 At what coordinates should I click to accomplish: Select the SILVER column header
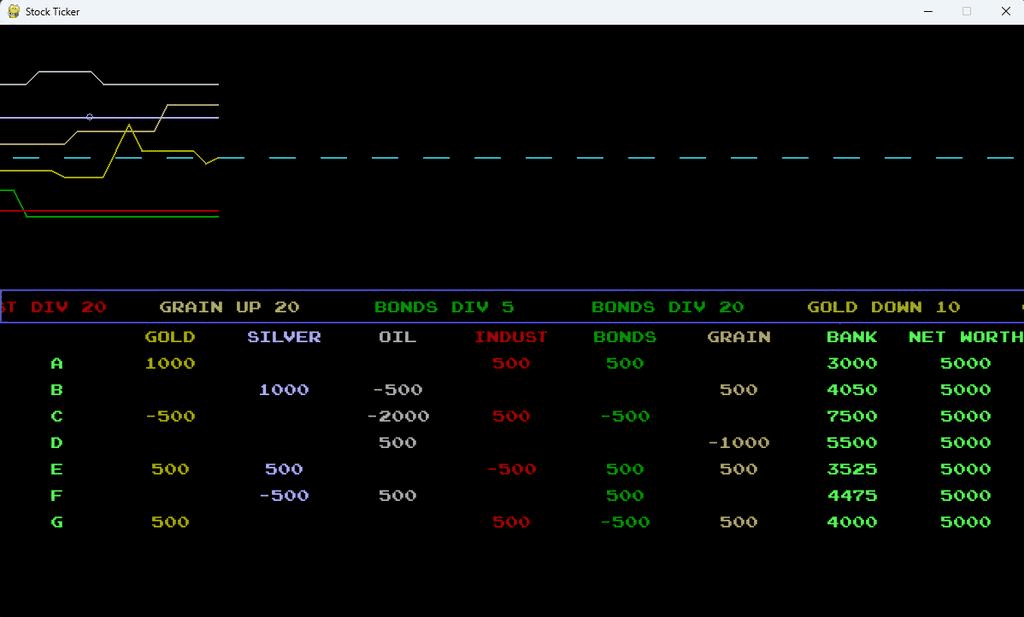point(284,337)
